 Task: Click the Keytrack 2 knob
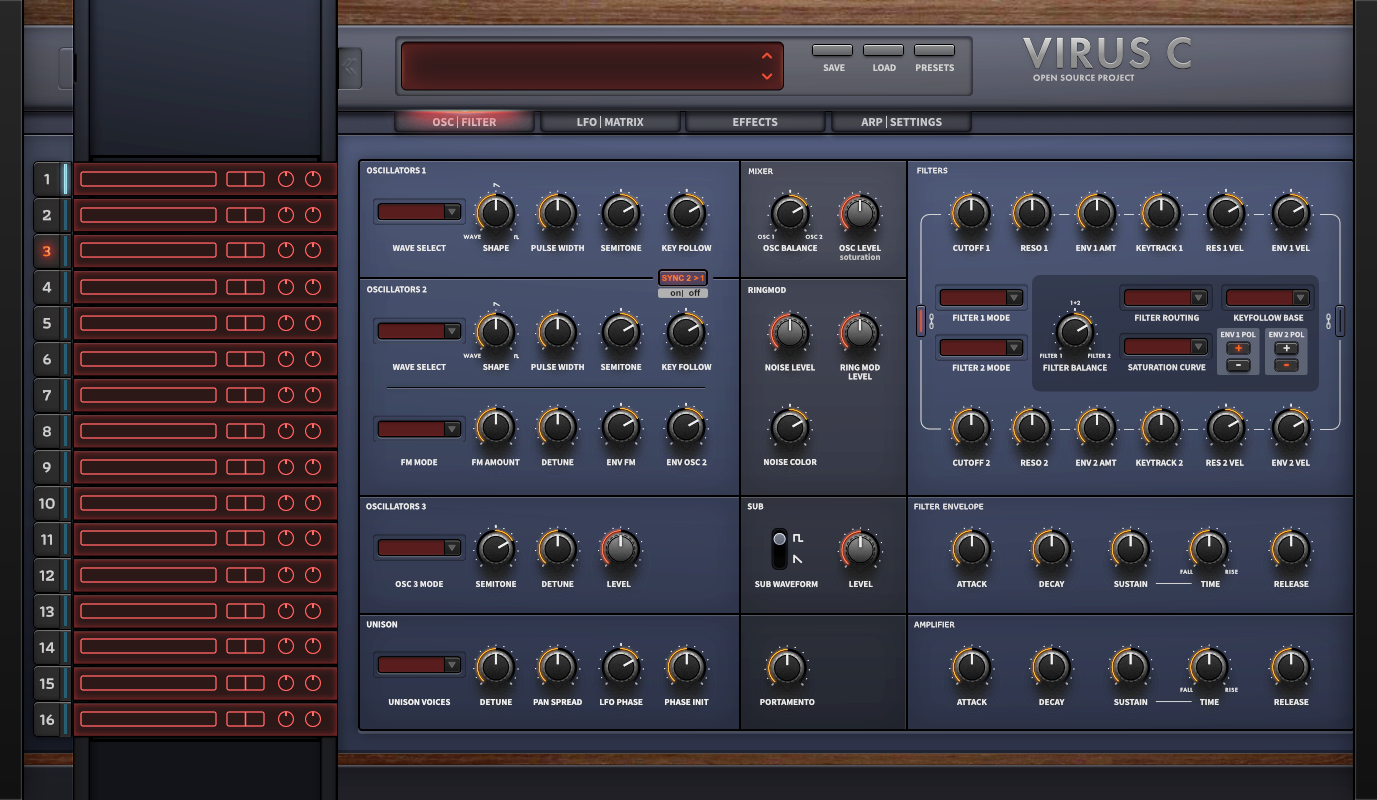click(1160, 428)
